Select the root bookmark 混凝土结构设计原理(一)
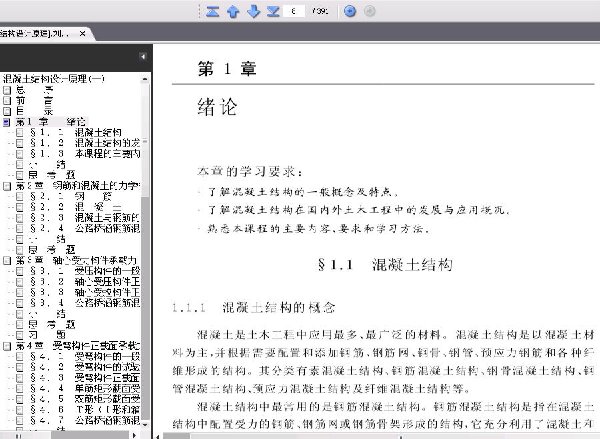 pyautogui.click(x=54, y=79)
